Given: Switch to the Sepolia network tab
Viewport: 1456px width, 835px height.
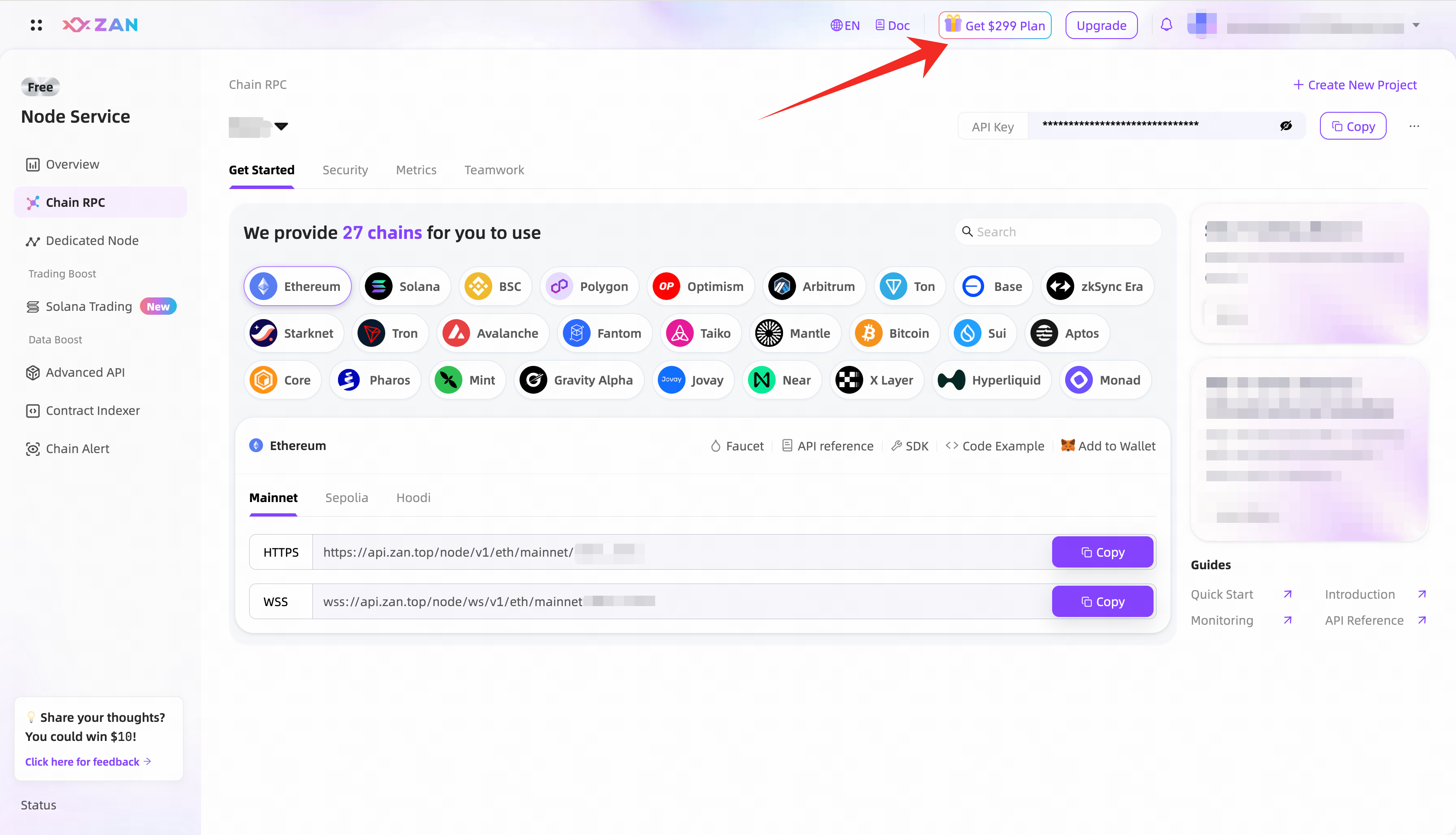Looking at the screenshot, I should pyautogui.click(x=346, y=498).
